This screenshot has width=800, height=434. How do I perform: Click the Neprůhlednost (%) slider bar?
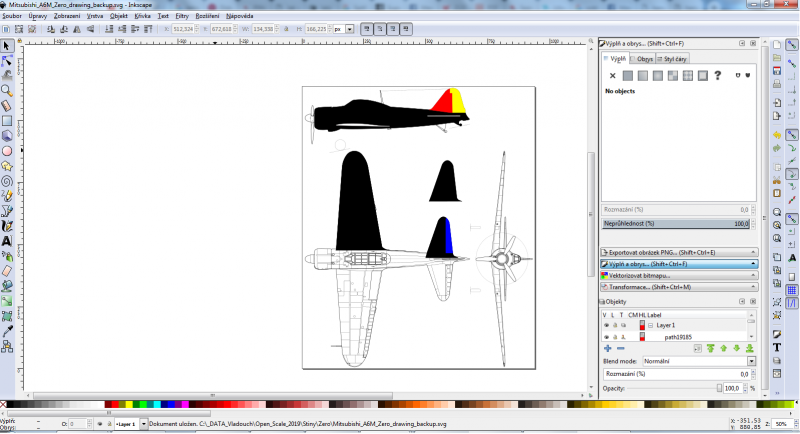point(676,223)
